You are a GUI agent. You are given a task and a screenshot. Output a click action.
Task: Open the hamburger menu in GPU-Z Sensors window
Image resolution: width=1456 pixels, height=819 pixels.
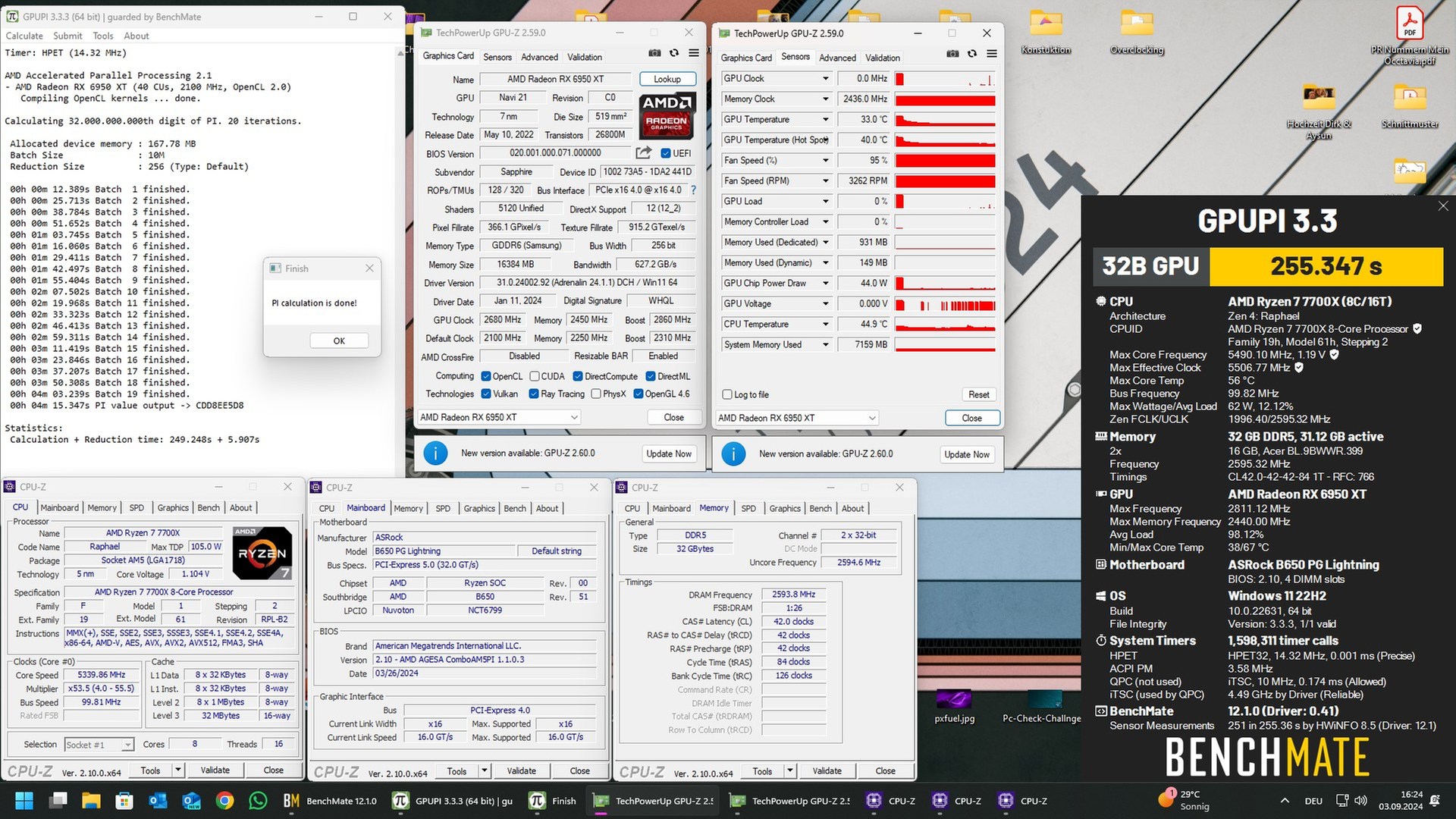992,54
